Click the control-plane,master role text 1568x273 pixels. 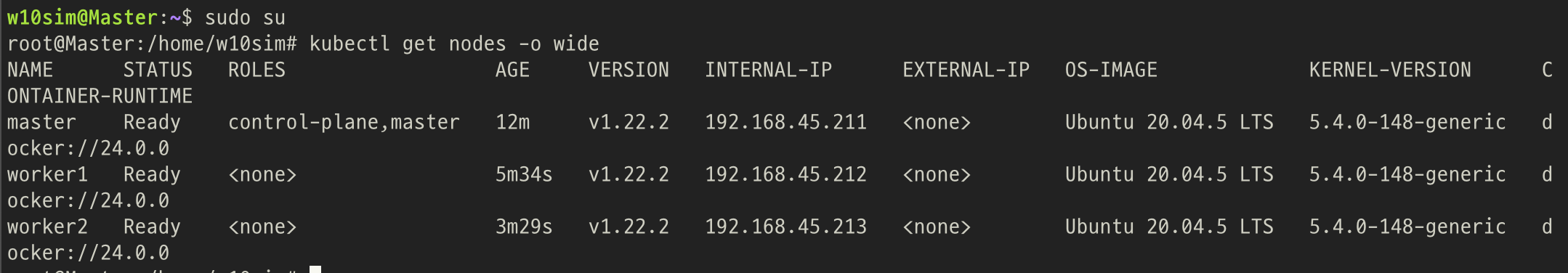(344, 122)
